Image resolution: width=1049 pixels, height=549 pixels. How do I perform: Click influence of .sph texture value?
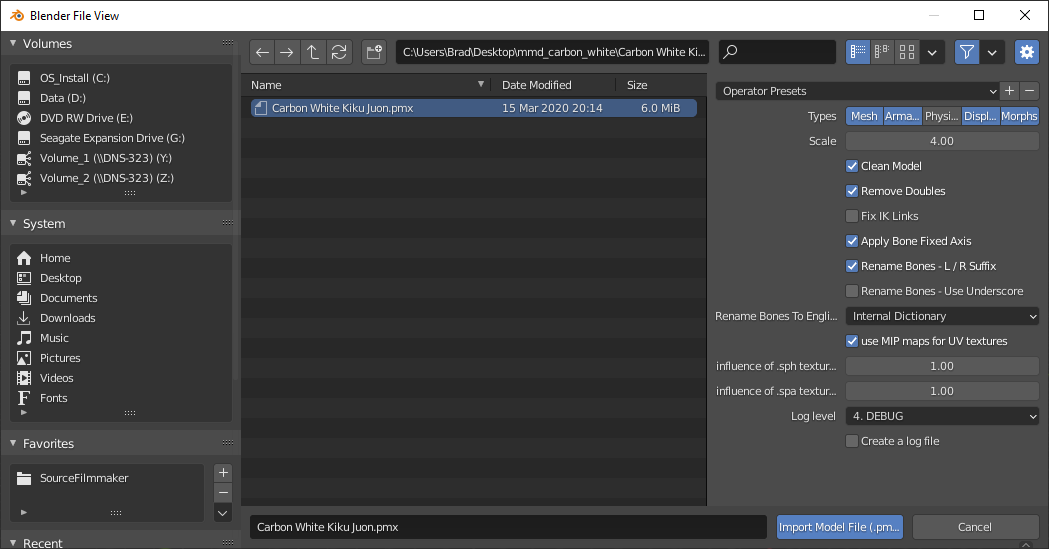click(942, 366)
